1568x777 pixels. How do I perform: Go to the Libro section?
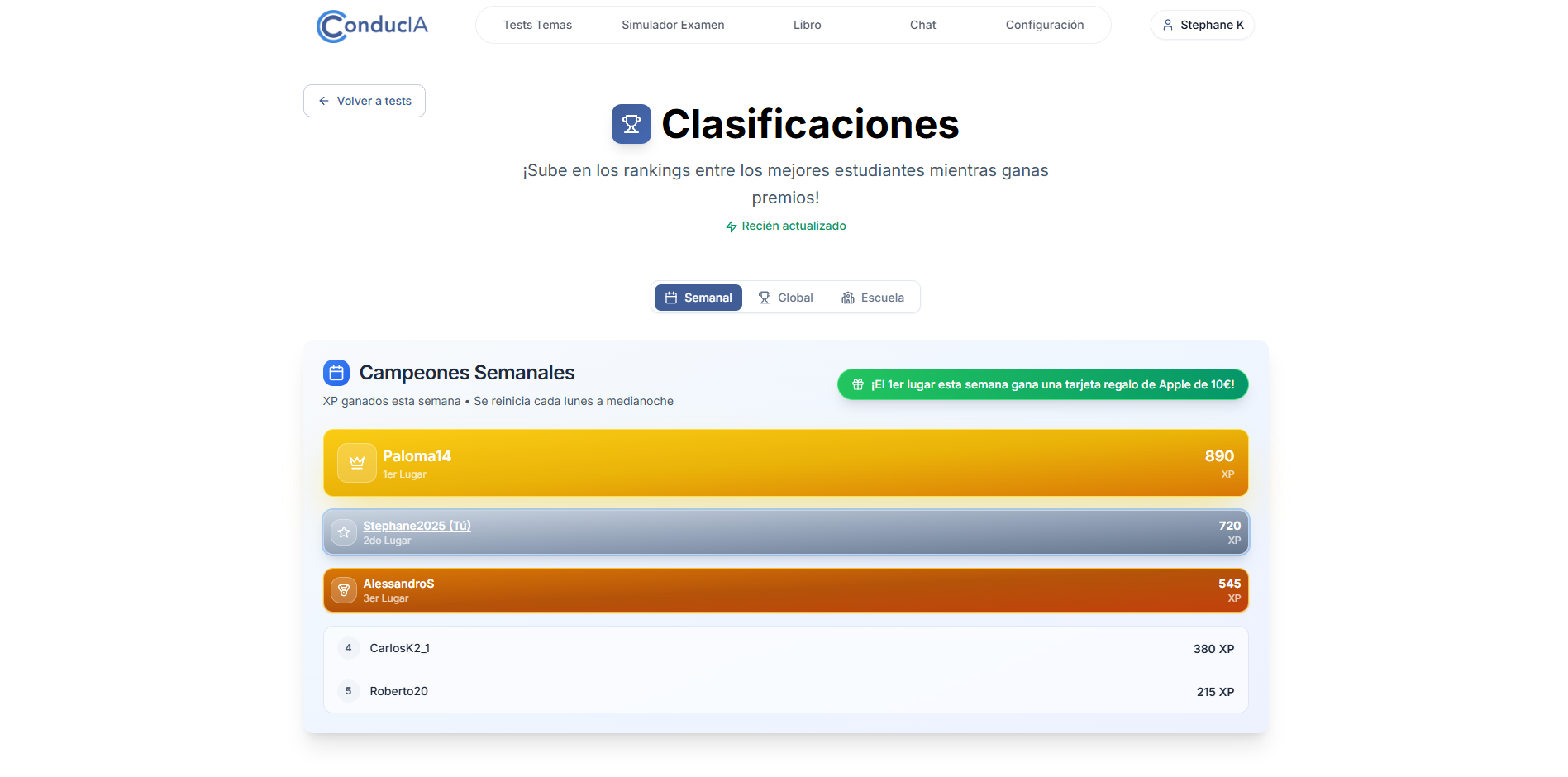click(x=807, y=25)
